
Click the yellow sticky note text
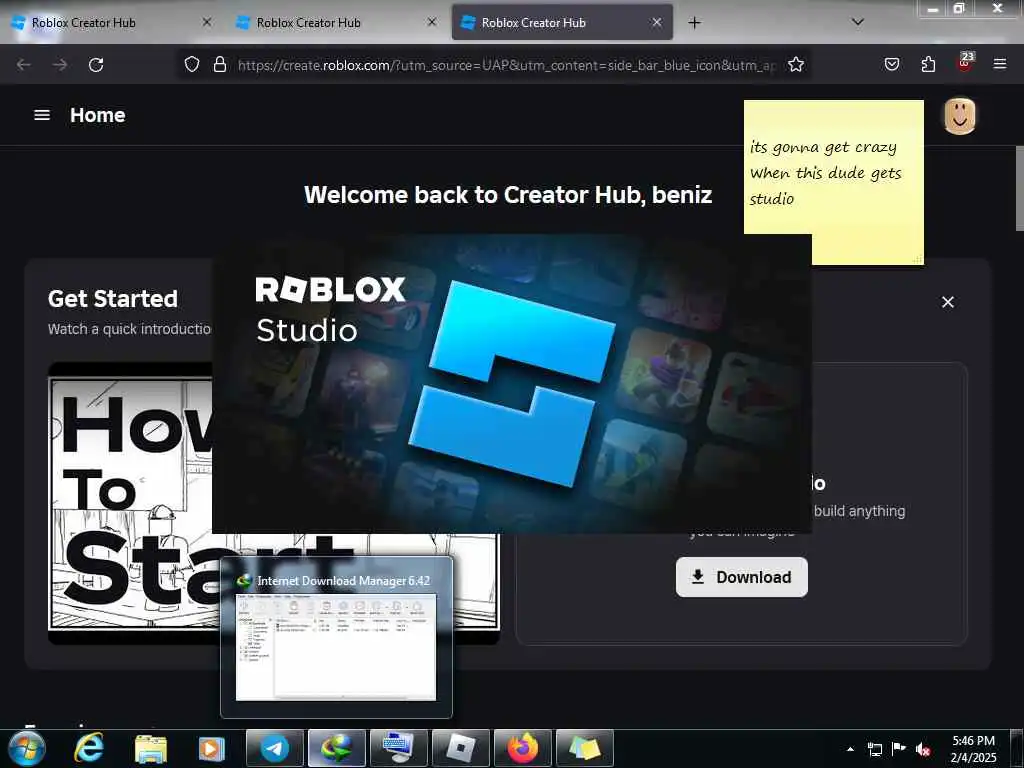click(x=825, y=173)
